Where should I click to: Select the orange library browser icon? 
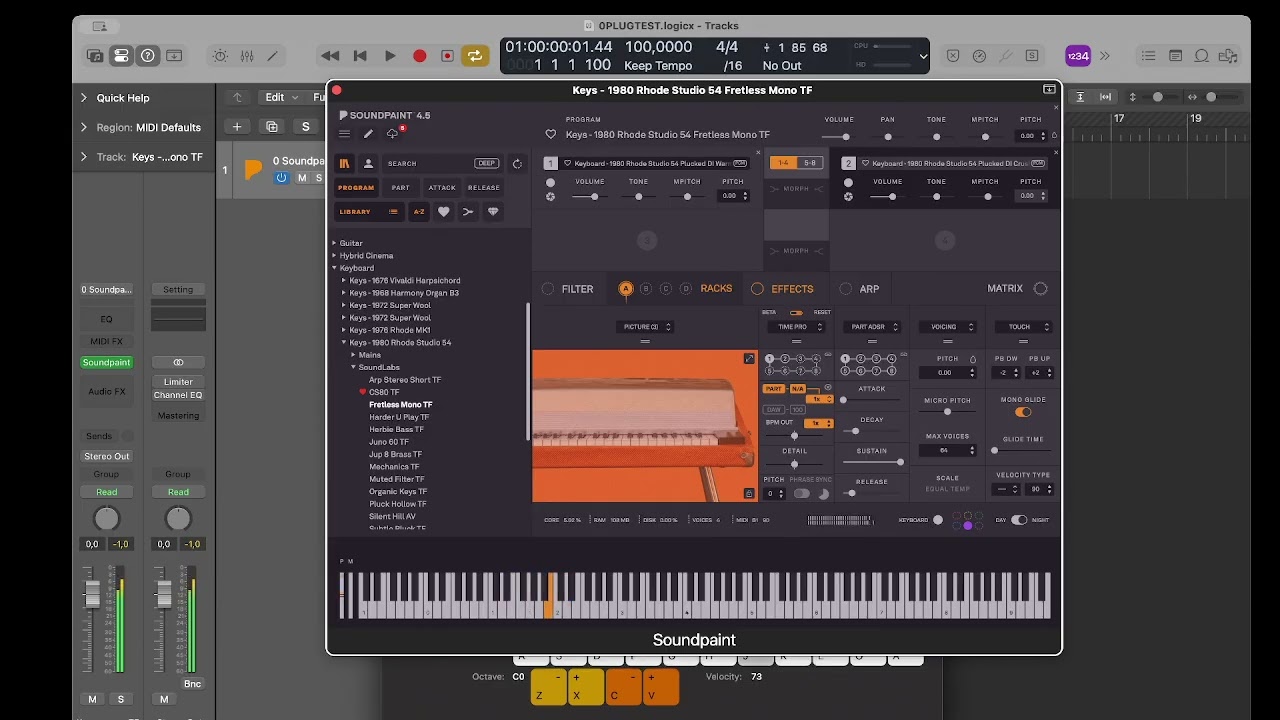coord(345,163)
